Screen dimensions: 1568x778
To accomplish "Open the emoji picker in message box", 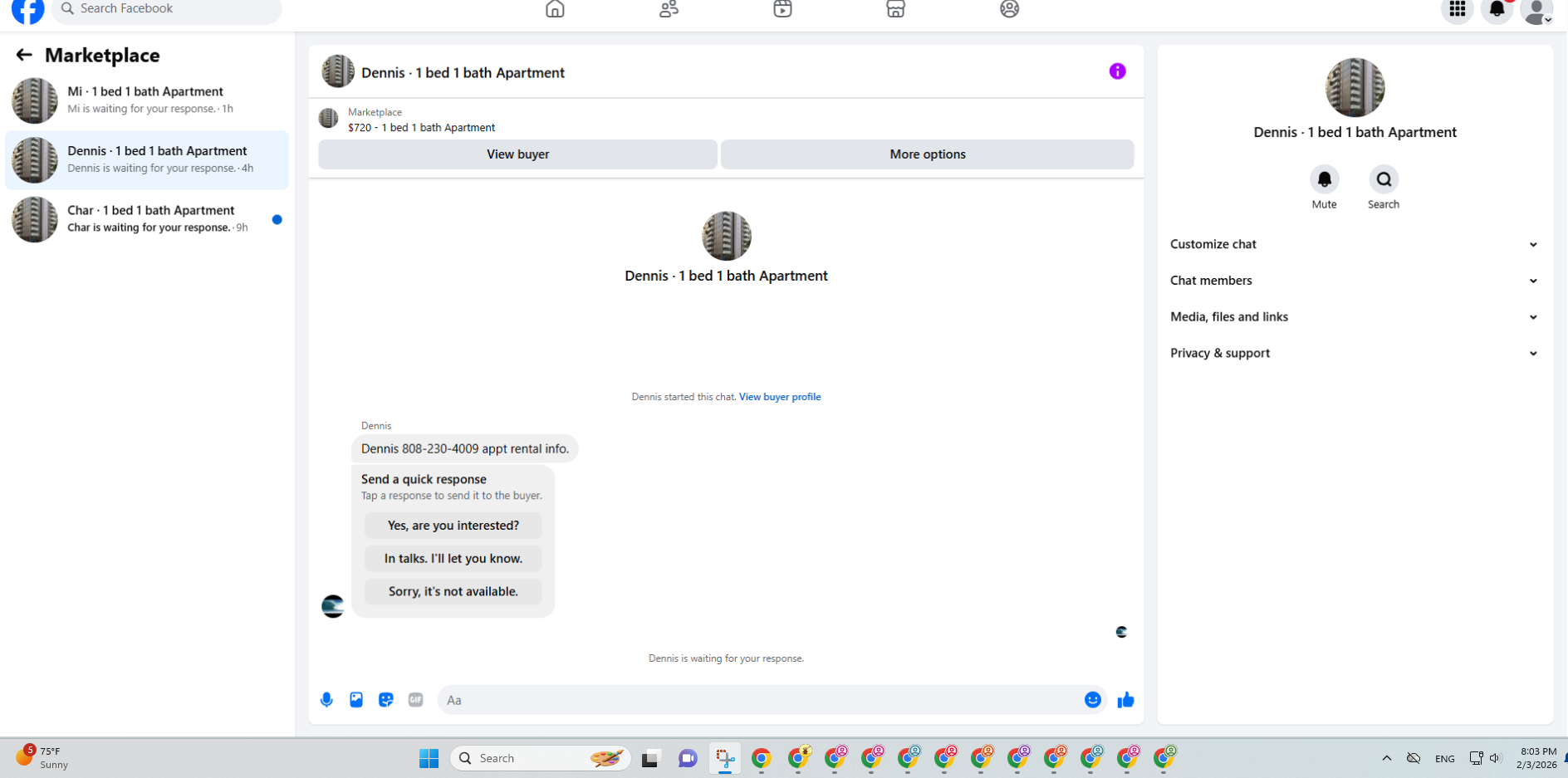I will [x=1093, y=700].
